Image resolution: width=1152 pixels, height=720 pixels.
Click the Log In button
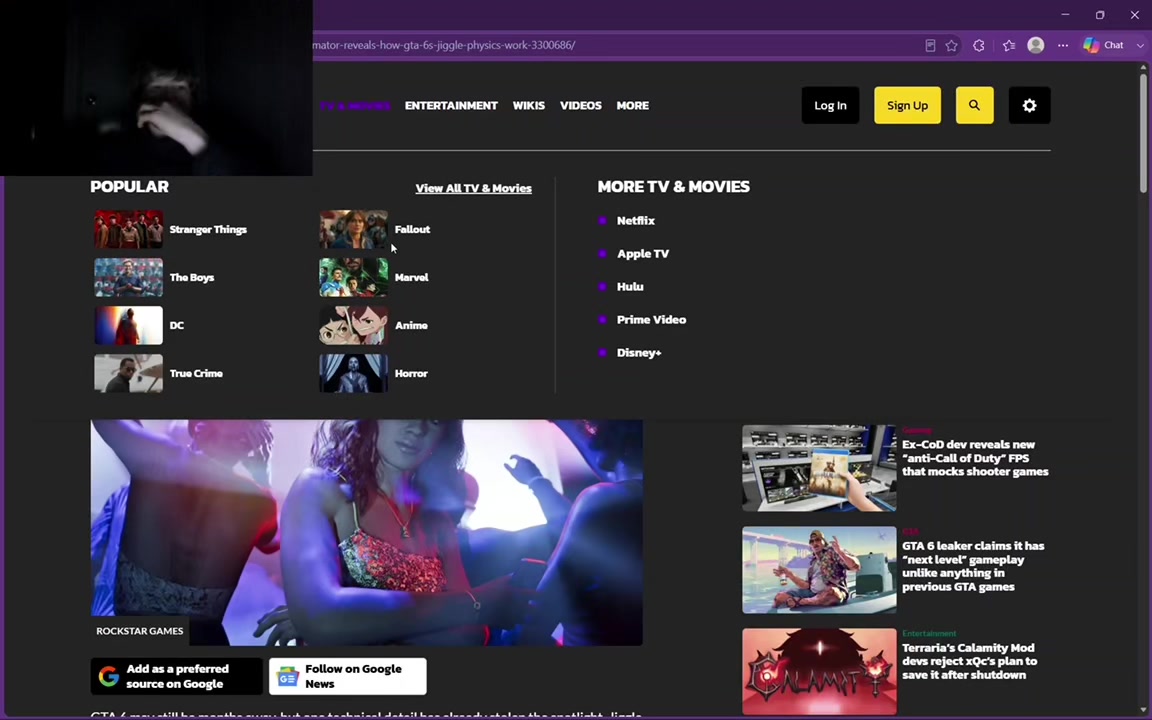point(830,105)
